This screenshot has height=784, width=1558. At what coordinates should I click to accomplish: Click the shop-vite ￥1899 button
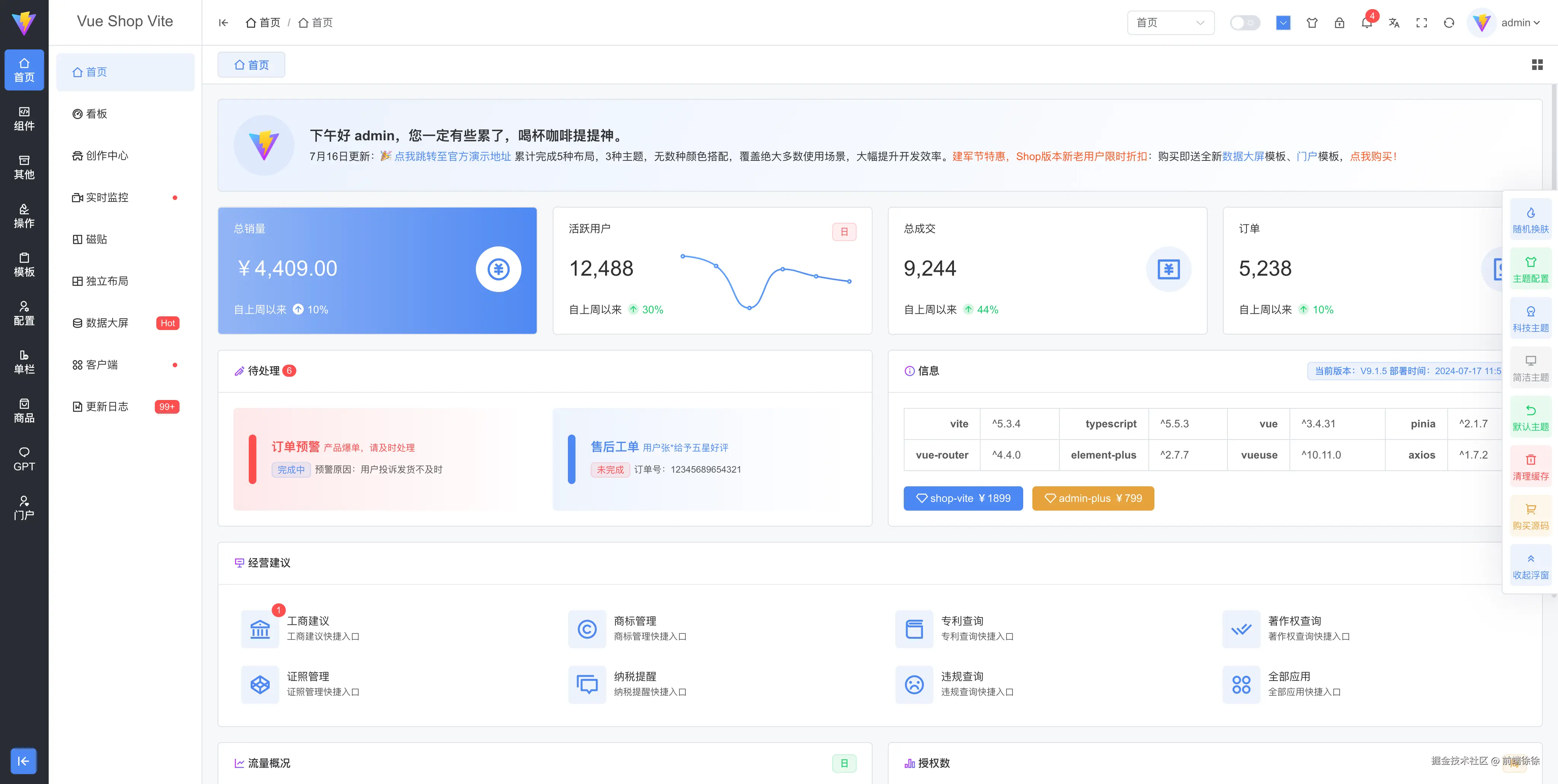(x=963, y=498)
